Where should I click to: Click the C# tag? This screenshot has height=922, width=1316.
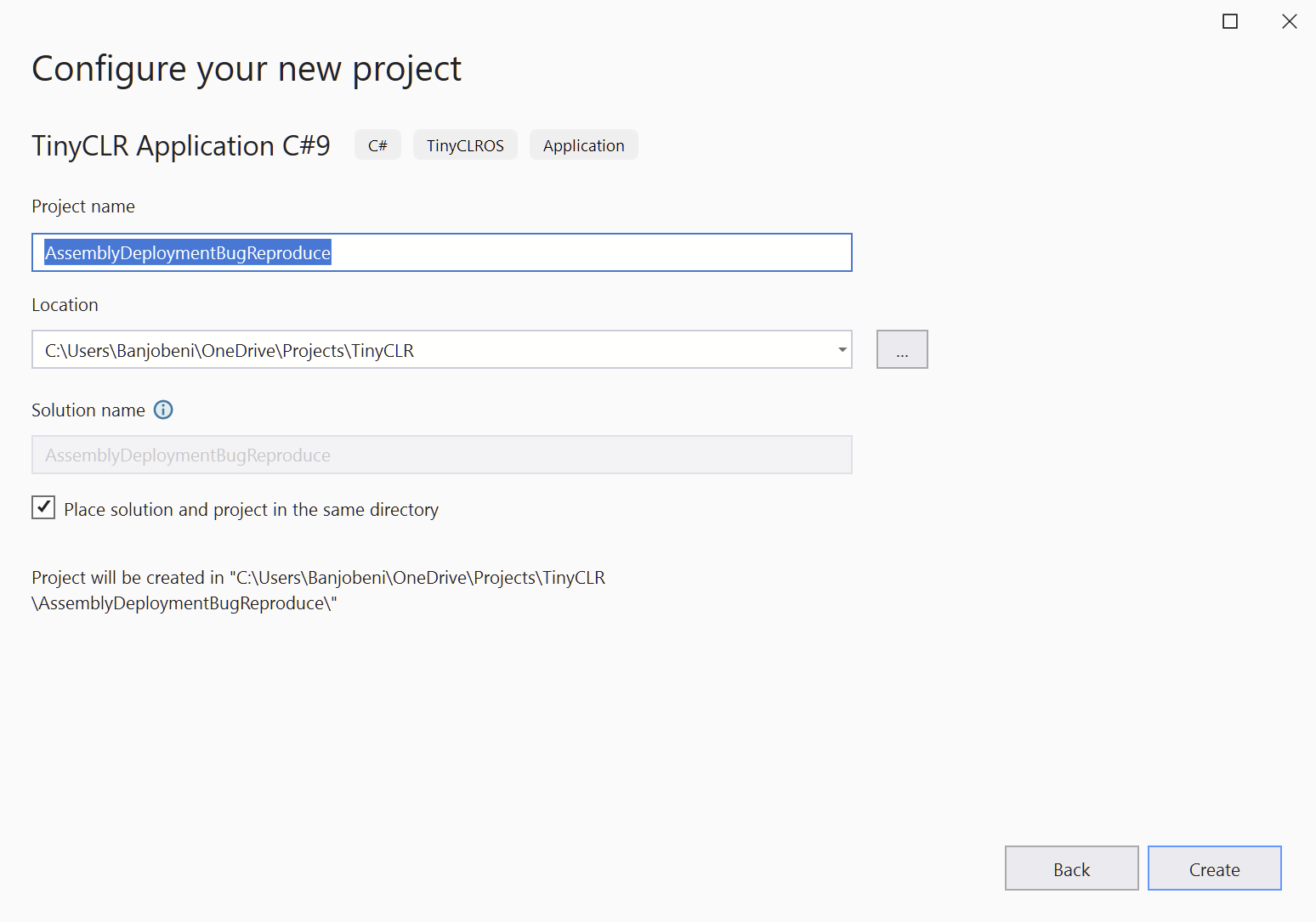pos(377,145)
